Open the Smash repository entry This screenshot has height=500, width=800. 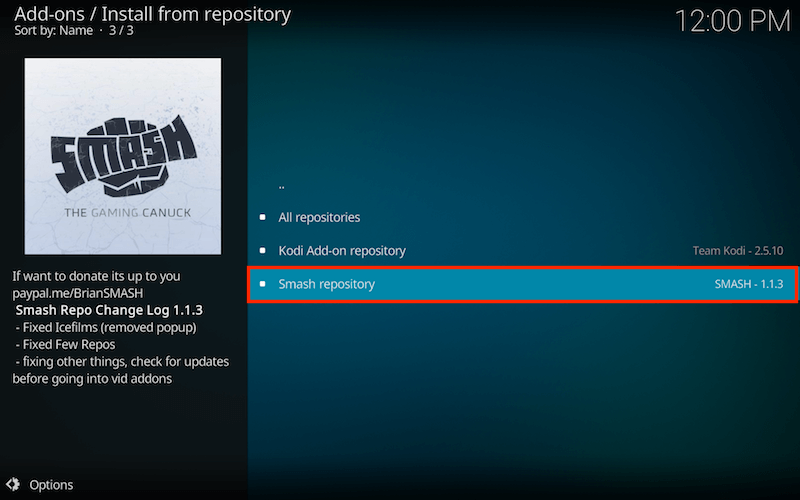[x=523, y=284]
